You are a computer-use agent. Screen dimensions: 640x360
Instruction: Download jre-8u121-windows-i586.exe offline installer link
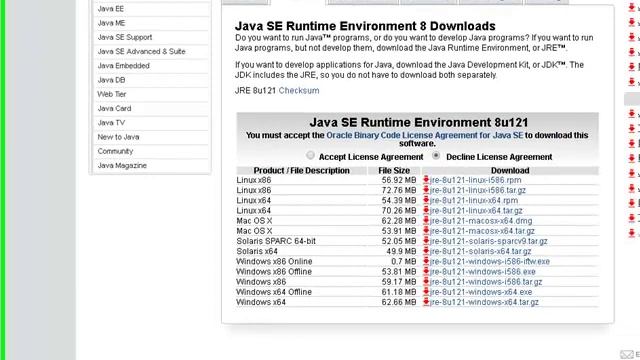pos(482,271)
